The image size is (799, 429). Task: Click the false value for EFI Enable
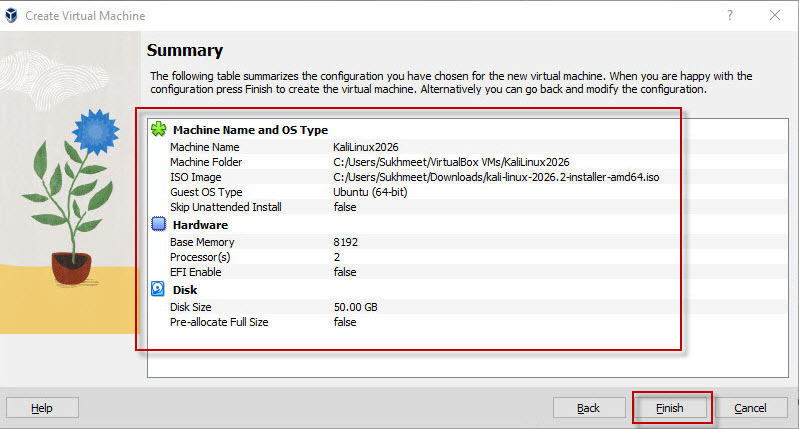pyautogui.click(x=345, y=272)
